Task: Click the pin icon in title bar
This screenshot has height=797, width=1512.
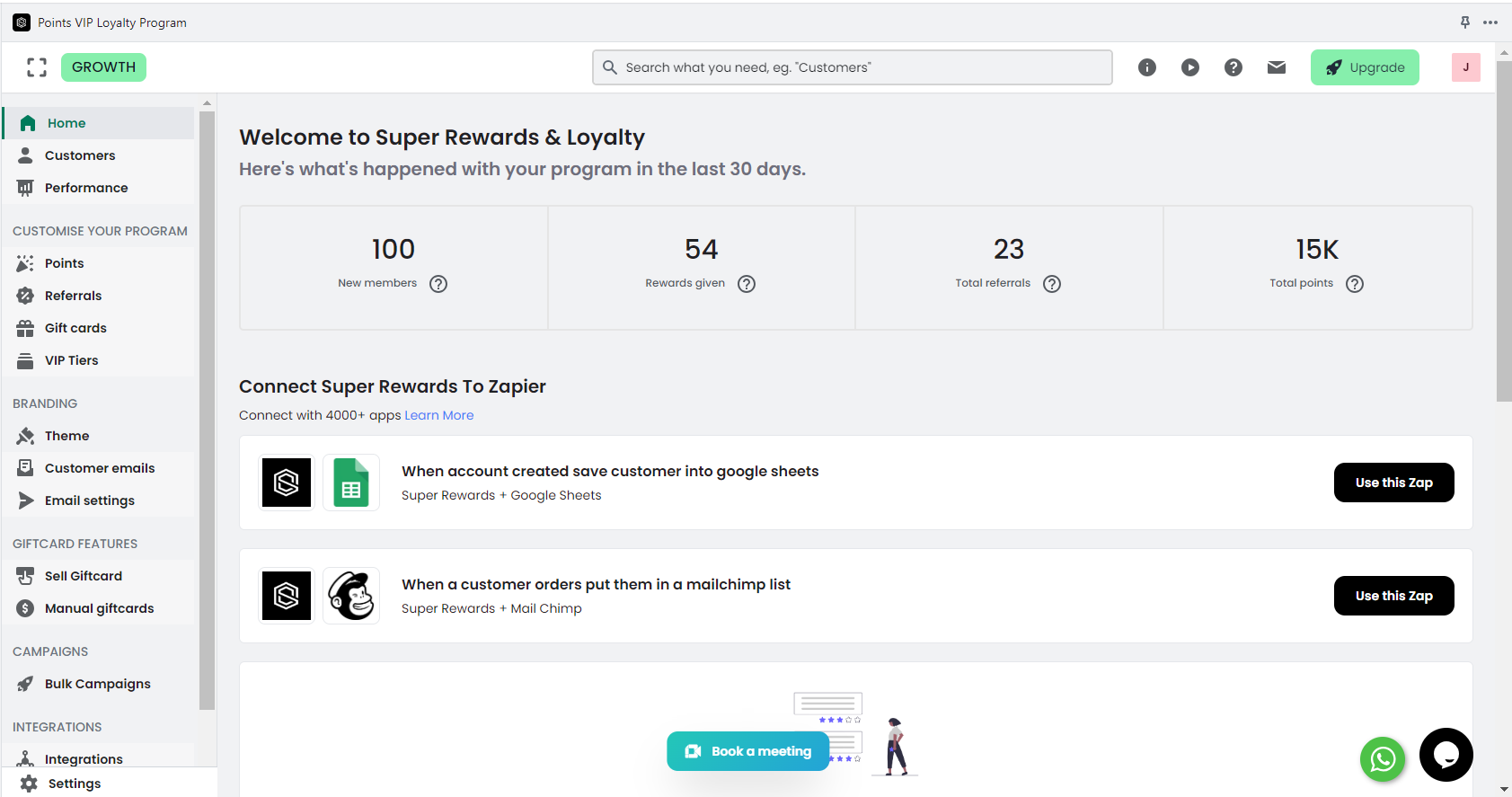Action: [x=1465, y=22]
